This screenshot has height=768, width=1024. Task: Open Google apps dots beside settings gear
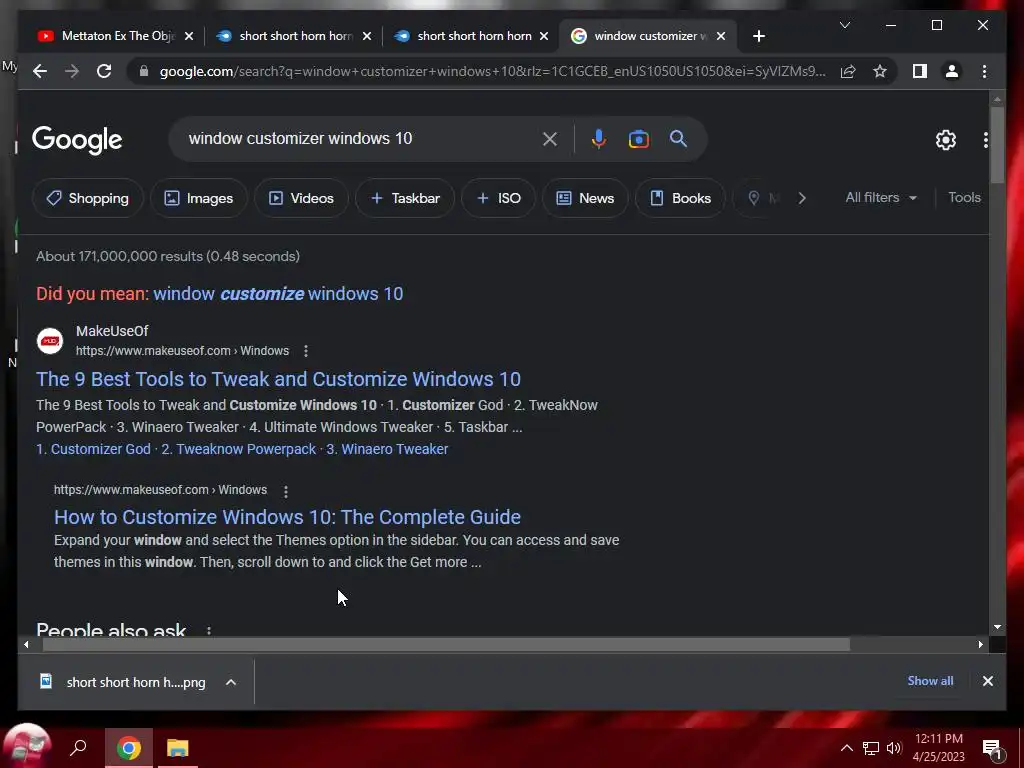pyautogui.click(x=985, y=140)
